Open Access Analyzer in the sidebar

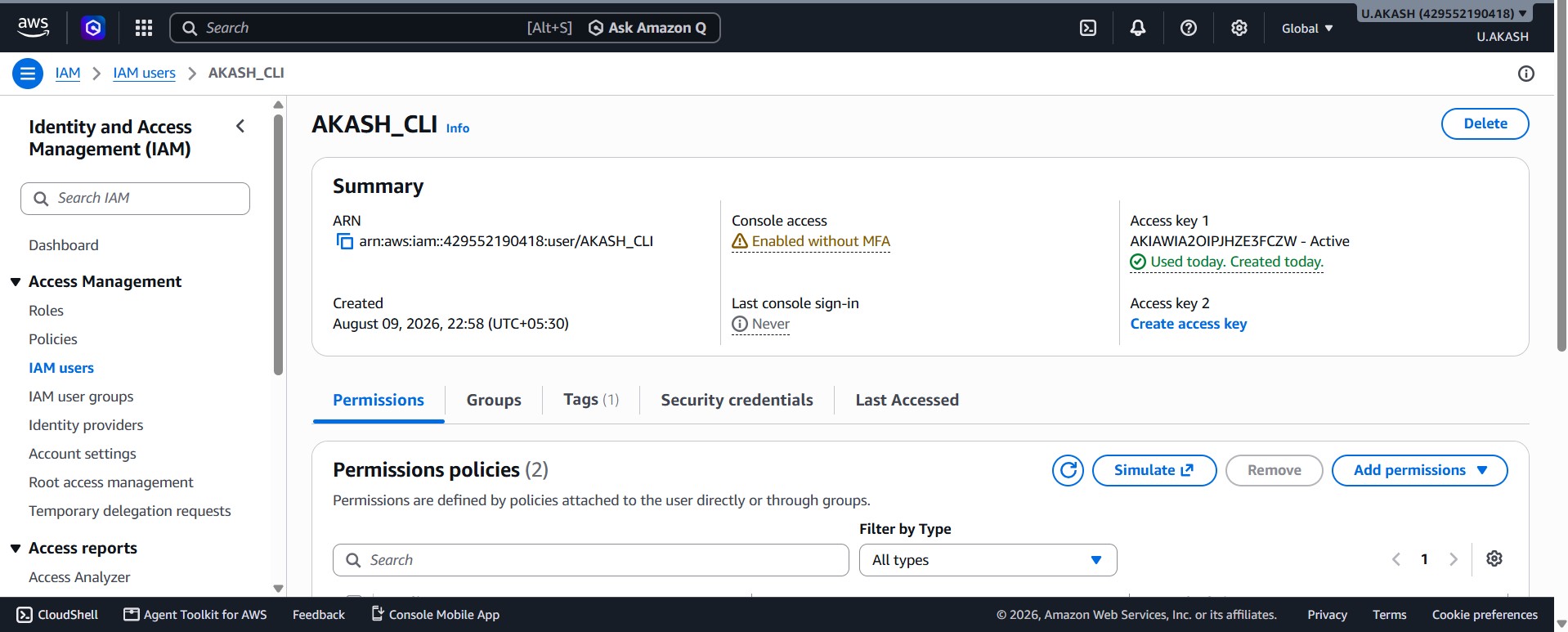tap(79, 577)
